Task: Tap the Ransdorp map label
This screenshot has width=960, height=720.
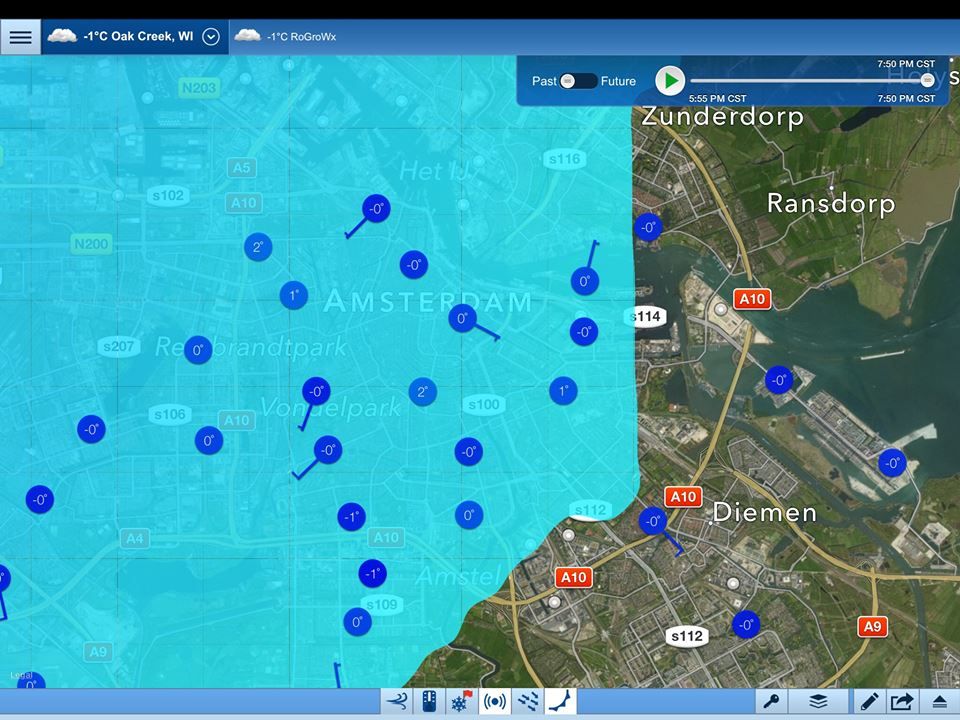Action: coord(831,204)
